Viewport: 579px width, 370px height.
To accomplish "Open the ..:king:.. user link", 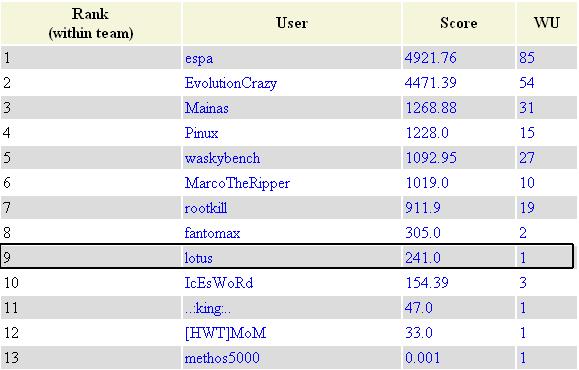I will click(208, 308).
